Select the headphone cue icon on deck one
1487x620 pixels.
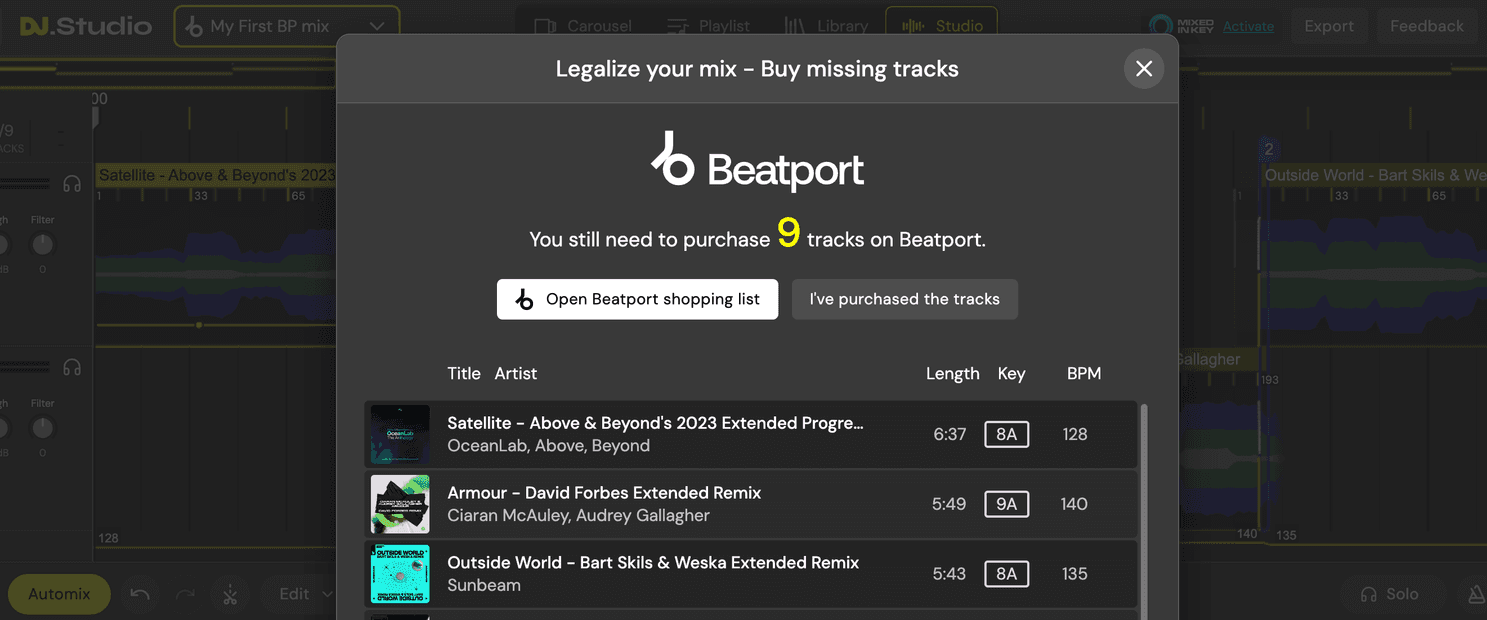[71, 183]
